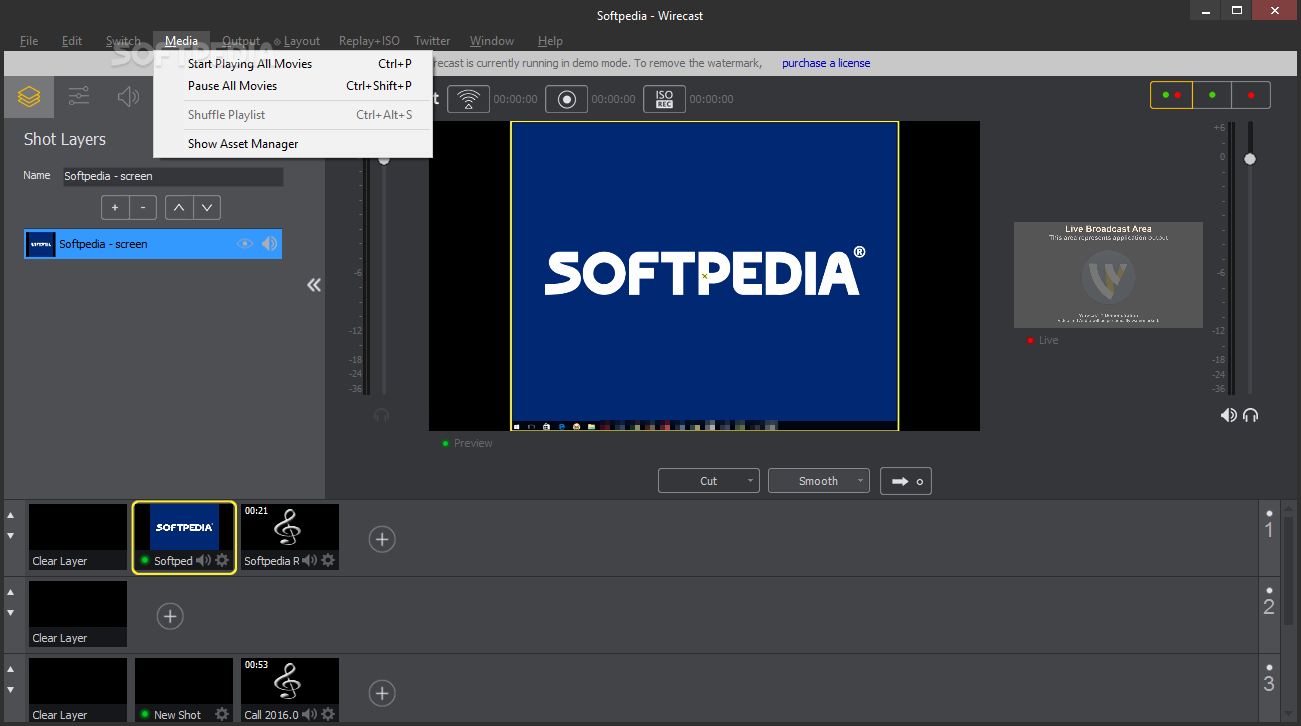The image size is (1301, 726).
Task: Mute the Softped shot speaker icon
Action: 203,561
